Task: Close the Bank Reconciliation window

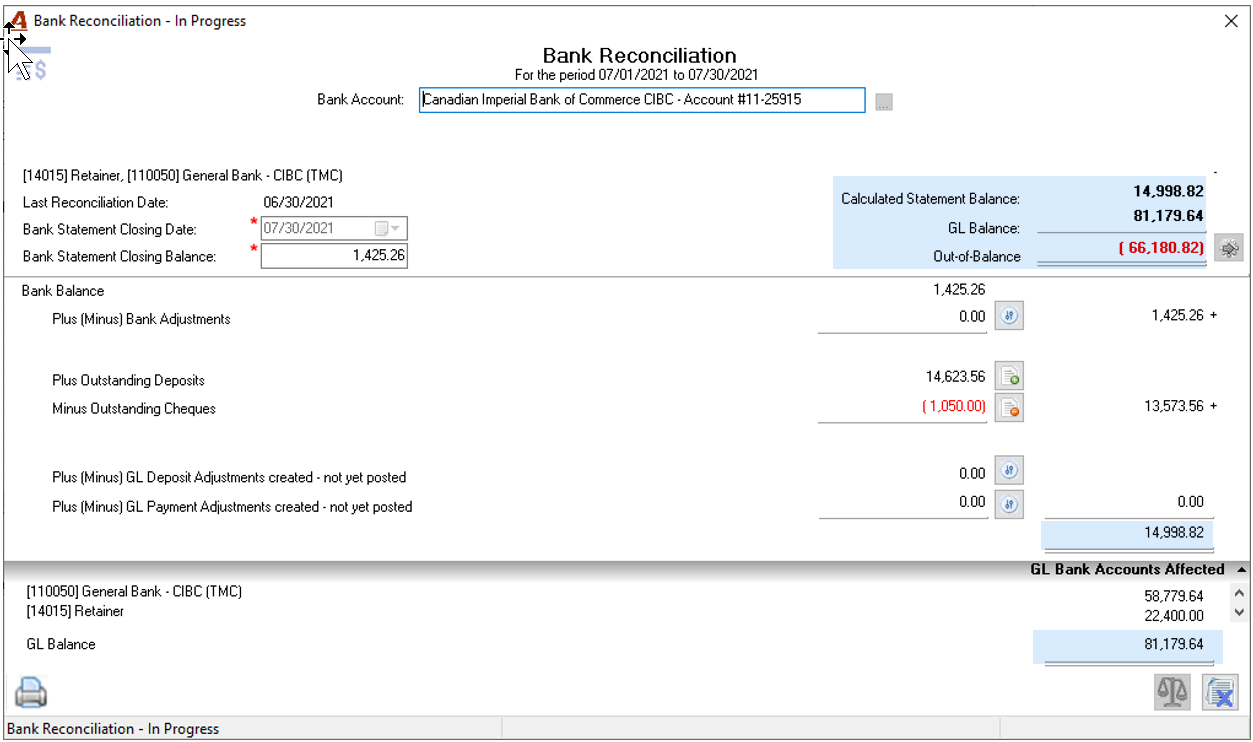Action: tap(1232, 21)
